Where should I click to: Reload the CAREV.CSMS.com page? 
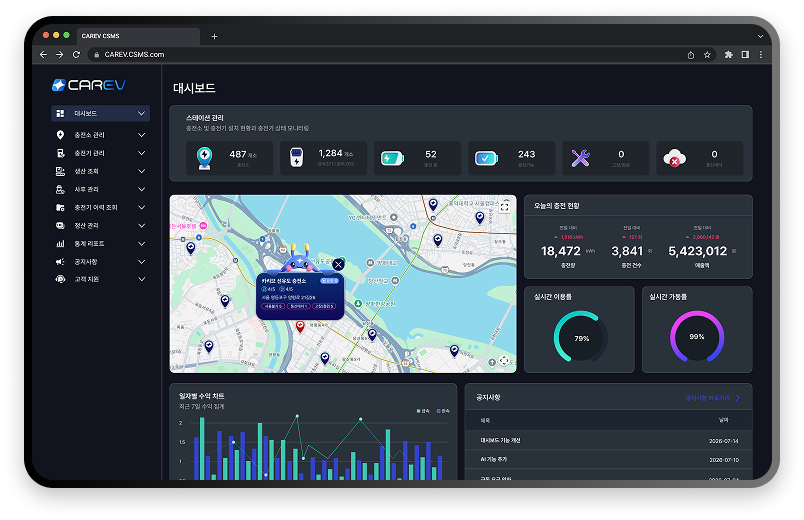(x=76, y=54)
